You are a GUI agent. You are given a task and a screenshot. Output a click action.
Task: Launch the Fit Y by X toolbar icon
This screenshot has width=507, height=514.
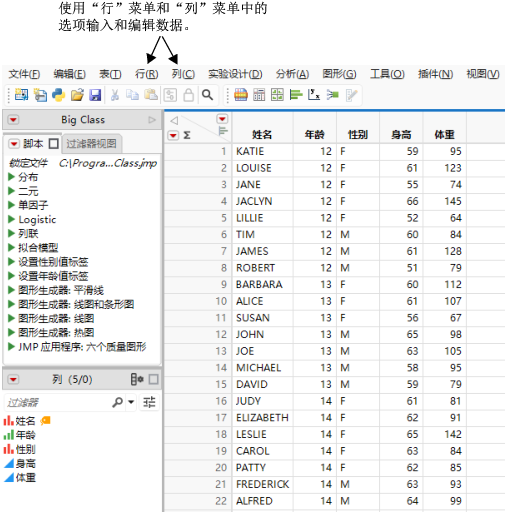click(314, 95)
